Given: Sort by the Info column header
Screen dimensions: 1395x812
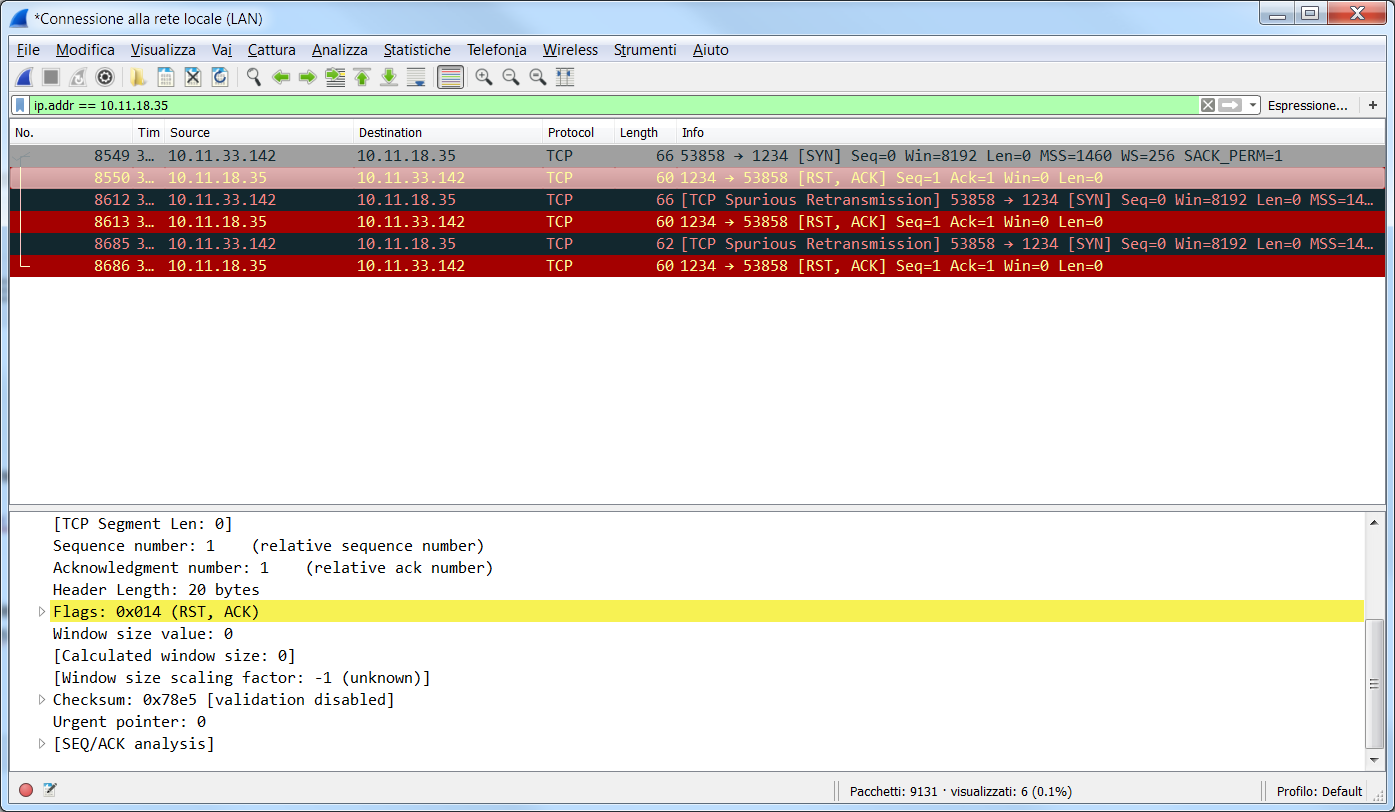Looking at the screenshot, I should (x=1030, y=133).
